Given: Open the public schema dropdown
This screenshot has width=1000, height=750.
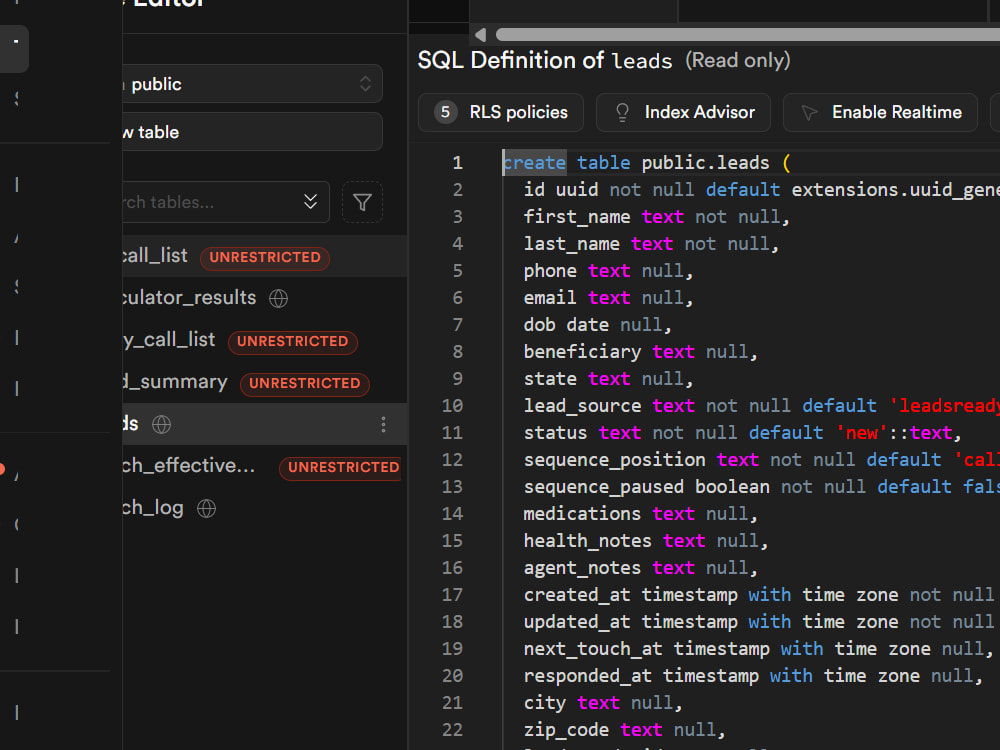Looking at the screenshot, I should [253, 84].
